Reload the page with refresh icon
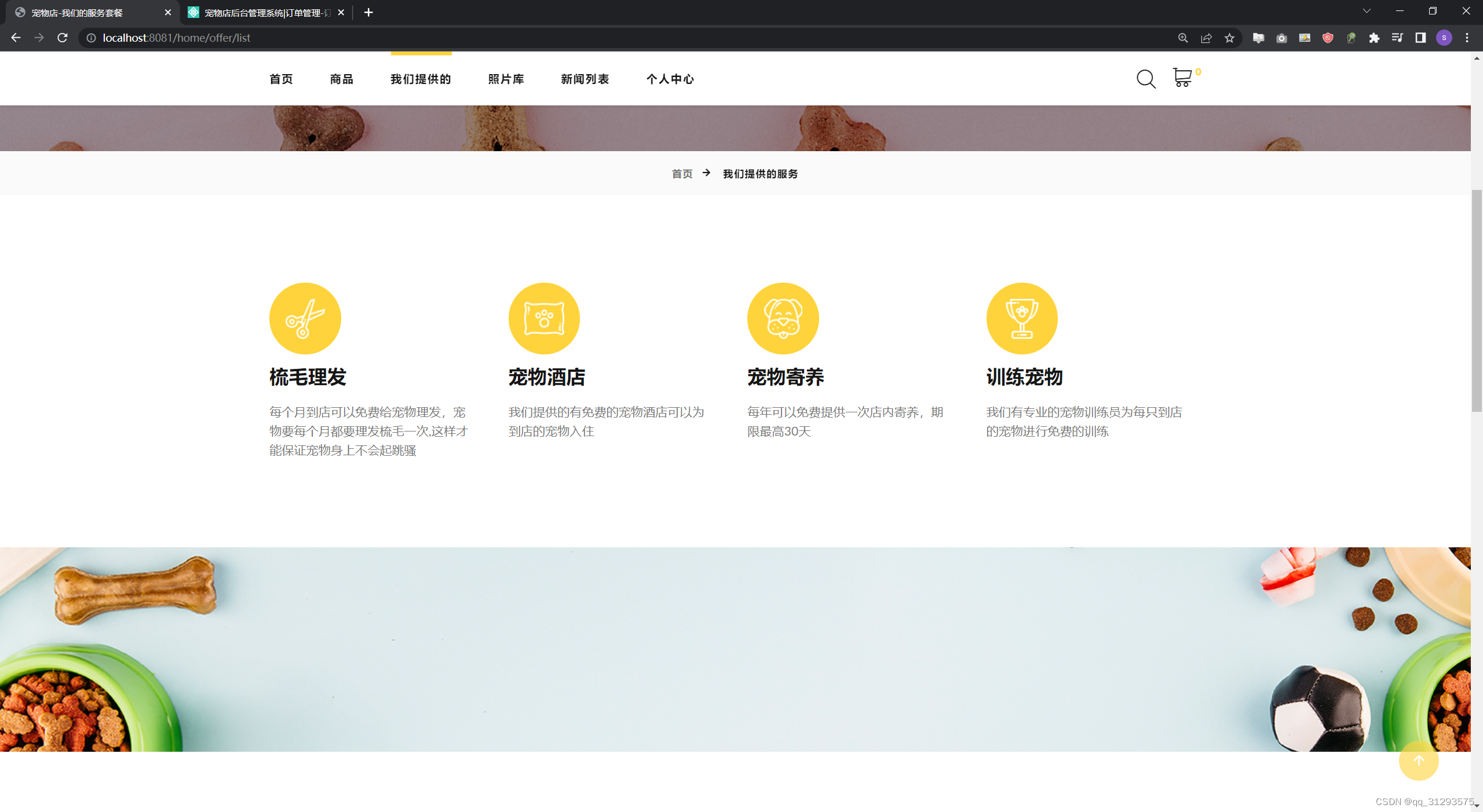The width and height of the screenshot is (1483, 812). (63, 38)
